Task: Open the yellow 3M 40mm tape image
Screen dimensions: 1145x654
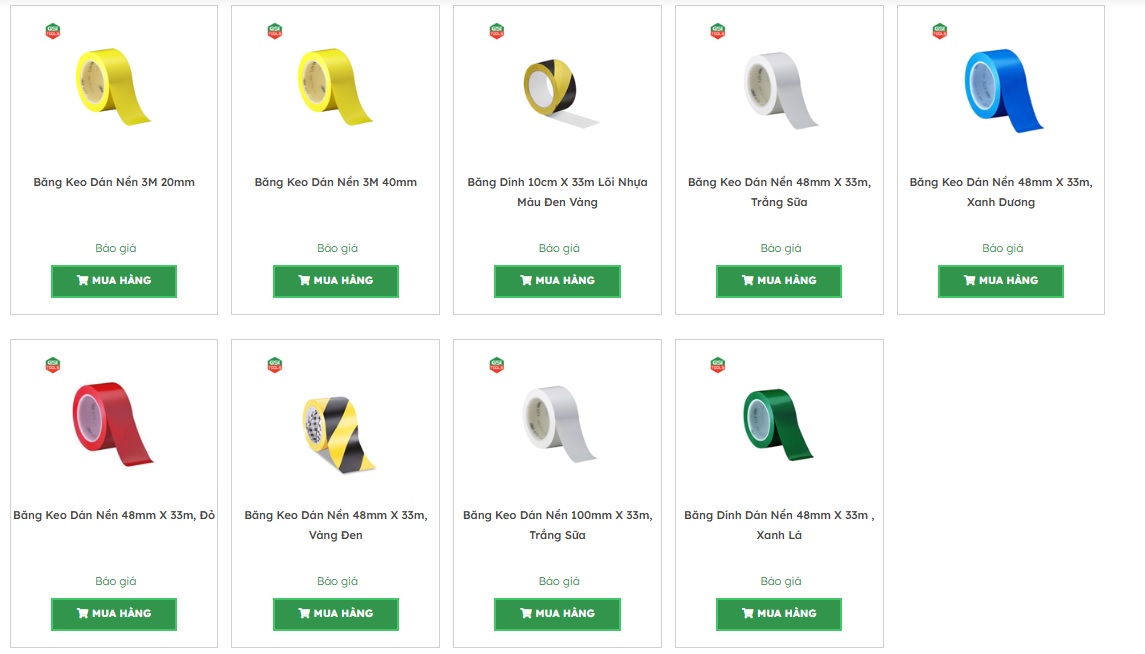Action: coord(335,86)
